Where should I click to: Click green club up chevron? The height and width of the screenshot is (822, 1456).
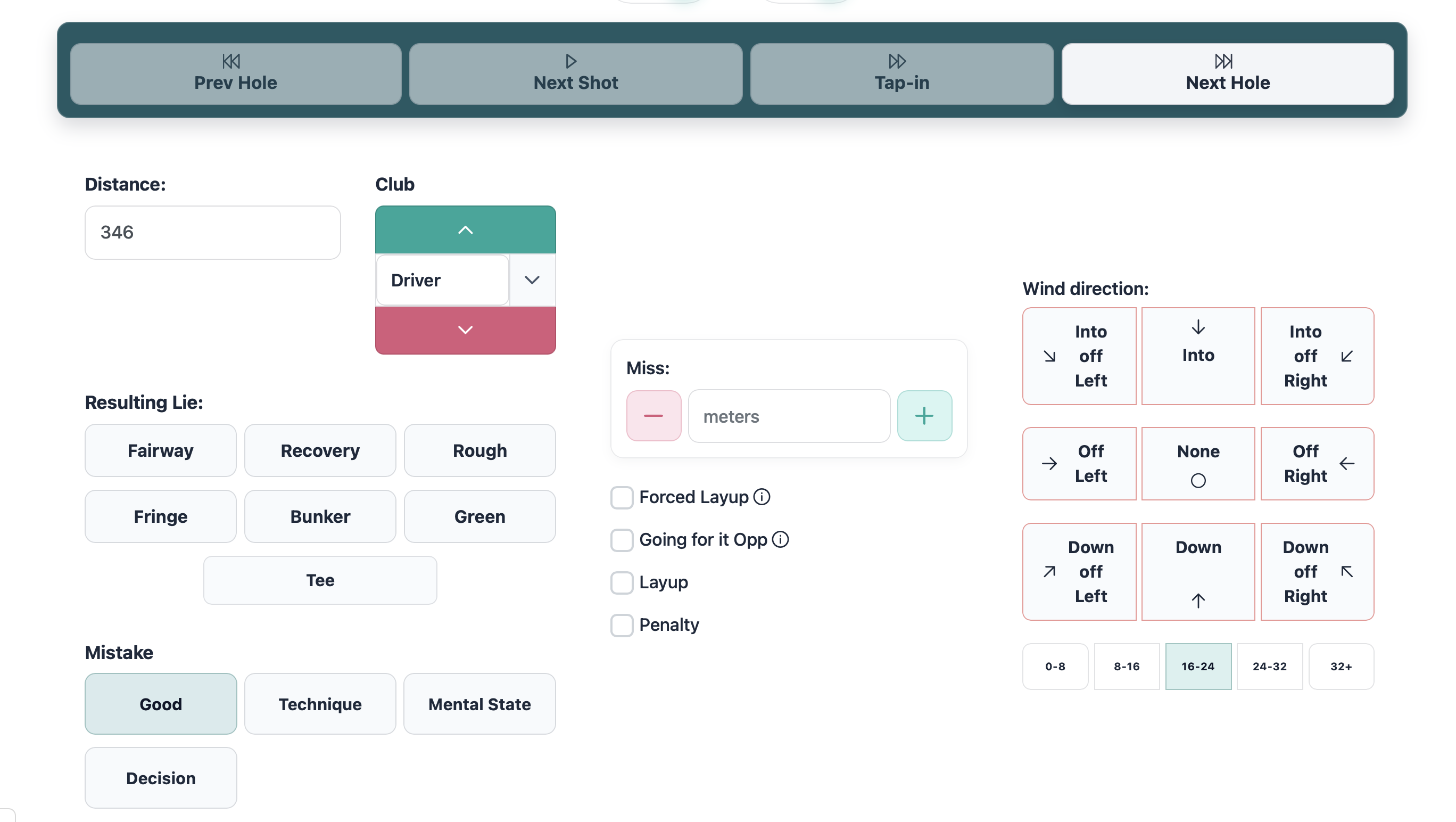(x=465, y=230)
